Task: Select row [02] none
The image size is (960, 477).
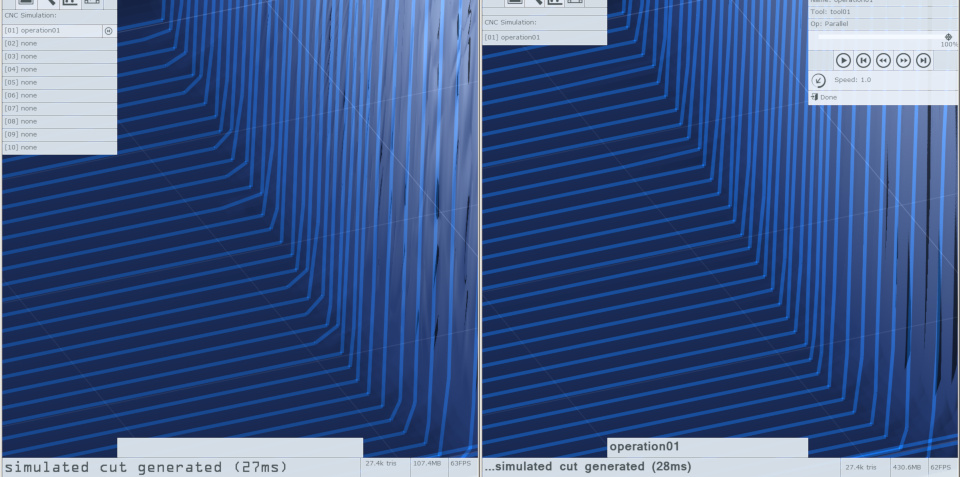Action: pyautogui.click(x=59, y=43)
